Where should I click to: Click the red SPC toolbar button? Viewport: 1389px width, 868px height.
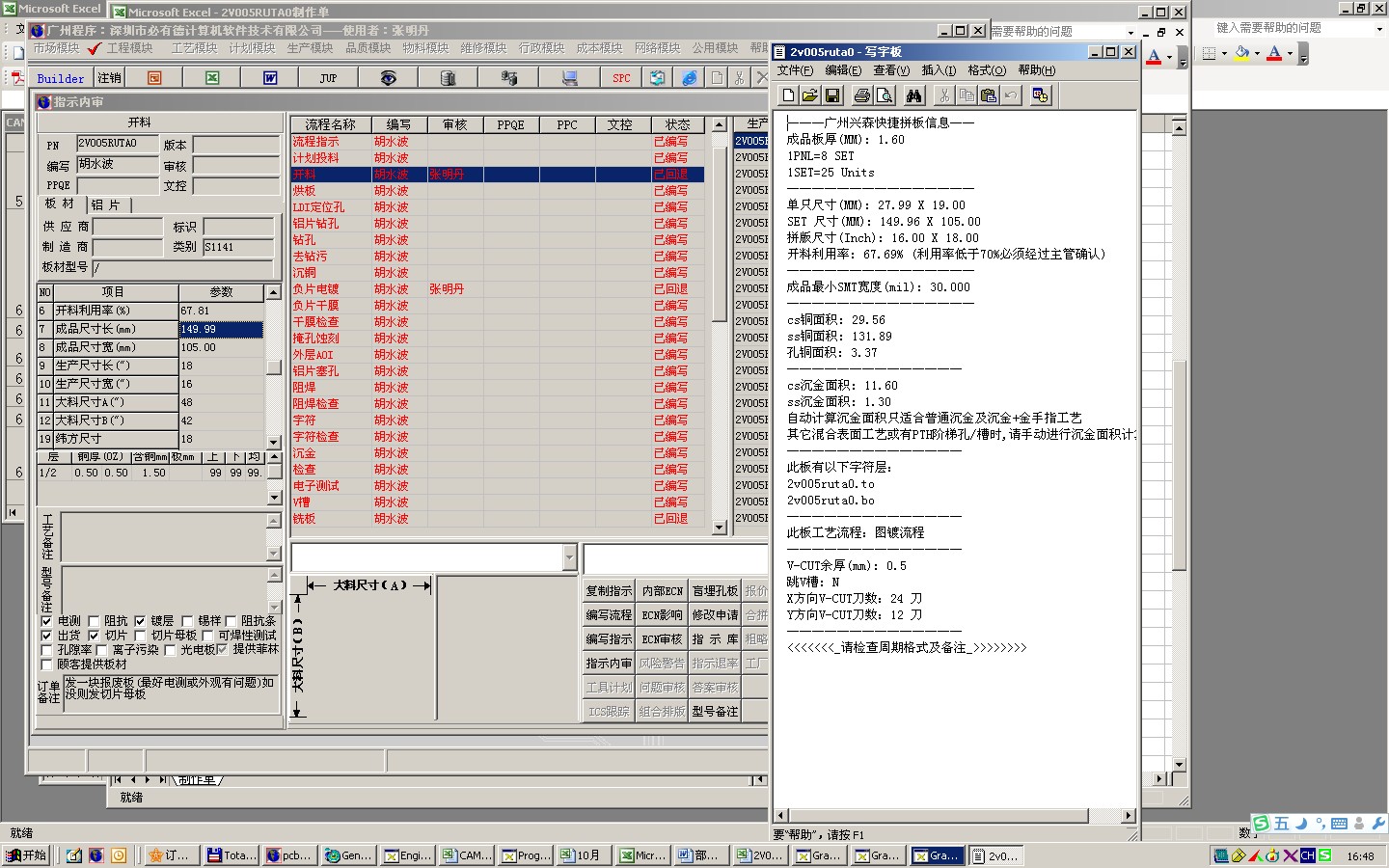coord(621,78)
